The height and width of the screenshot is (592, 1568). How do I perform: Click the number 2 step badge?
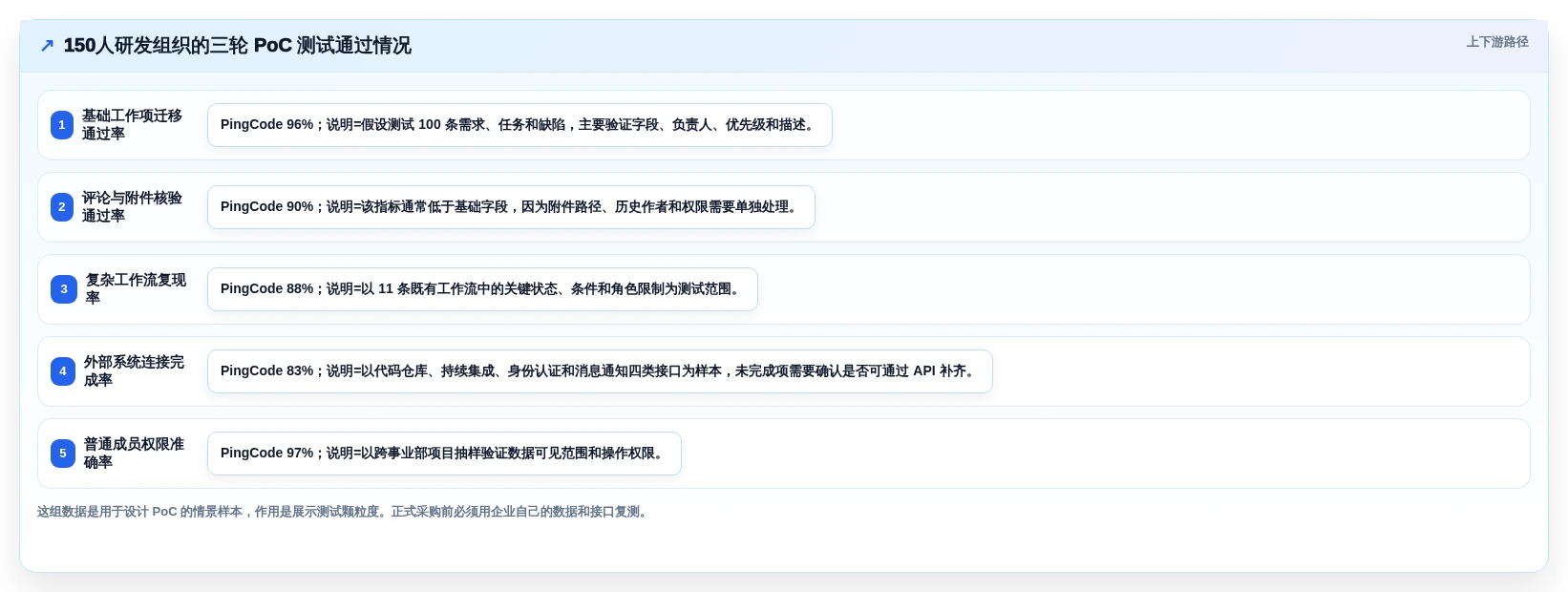tap(62, 207)
